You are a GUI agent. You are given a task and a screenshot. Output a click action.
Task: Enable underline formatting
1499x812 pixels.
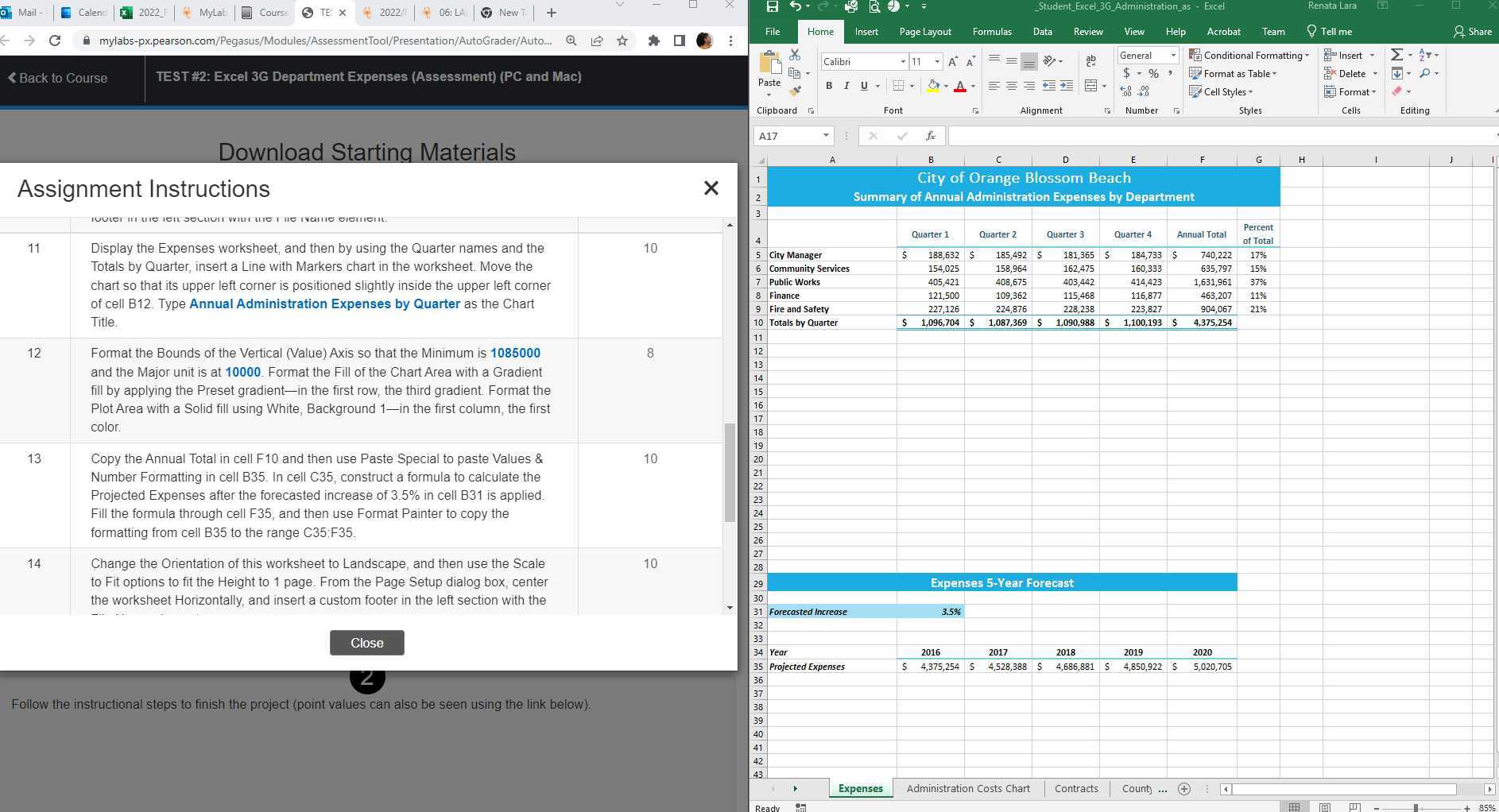(x=863, y=85)
